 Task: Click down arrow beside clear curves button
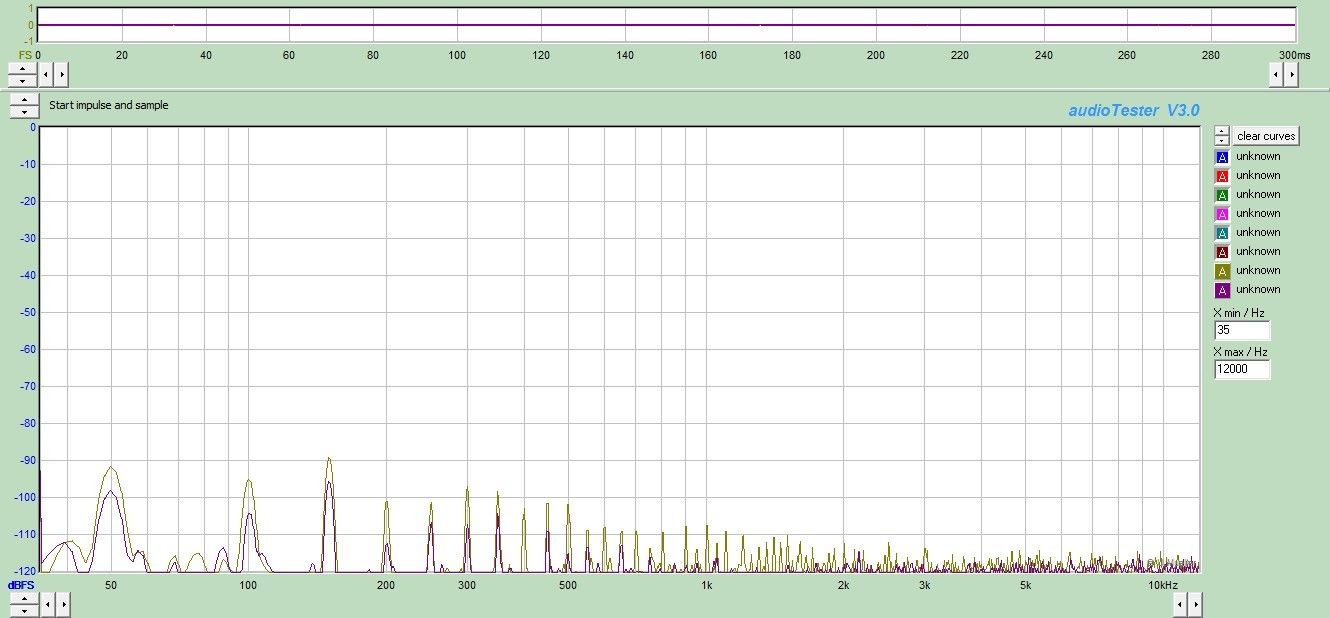coord(1221,140)
